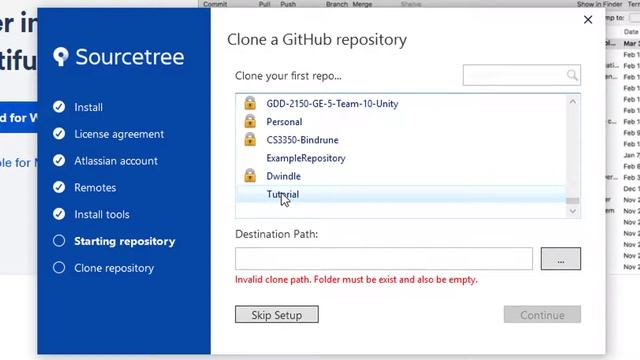Select the Tutorial repository
This screenshot has height=360, width=640.
click(401, 194)
